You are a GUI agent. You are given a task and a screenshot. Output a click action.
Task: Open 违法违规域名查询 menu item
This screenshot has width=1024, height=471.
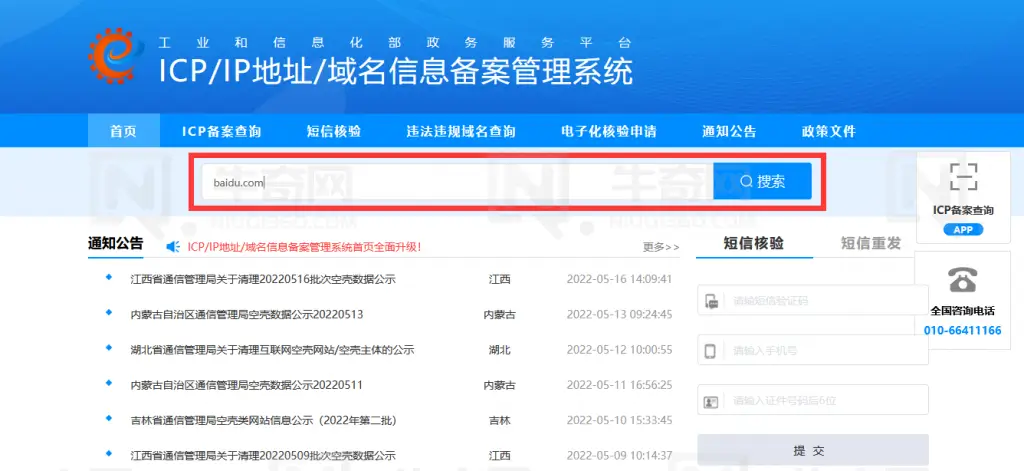tap(460, 131)
